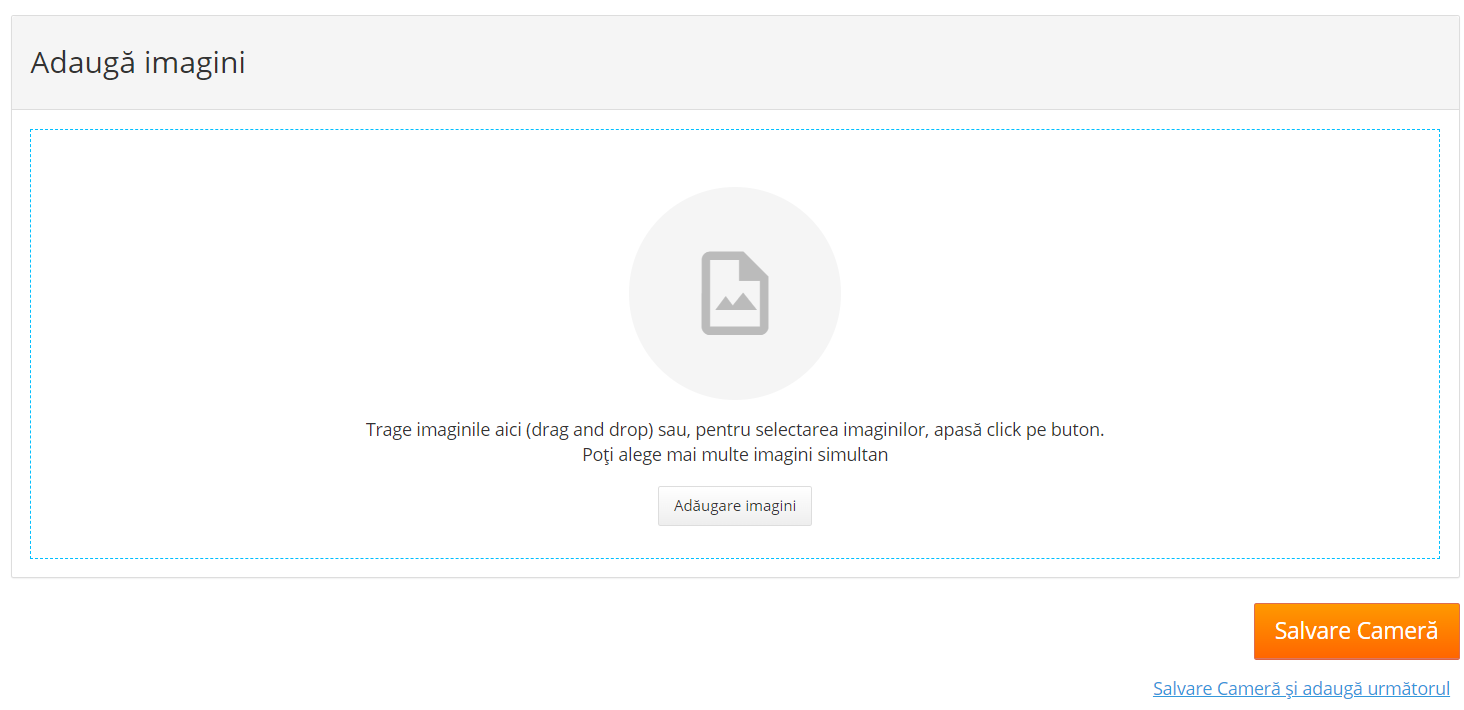The height and width of the screenshot is (710, 1464).
Task: Click the Poți alege mai multe imagini text
Action: click(735, 455)
